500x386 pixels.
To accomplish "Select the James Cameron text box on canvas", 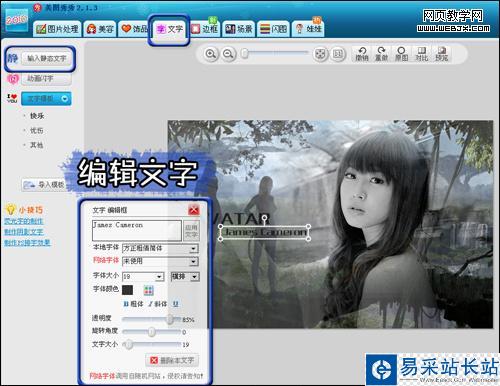I will (264, 232).
